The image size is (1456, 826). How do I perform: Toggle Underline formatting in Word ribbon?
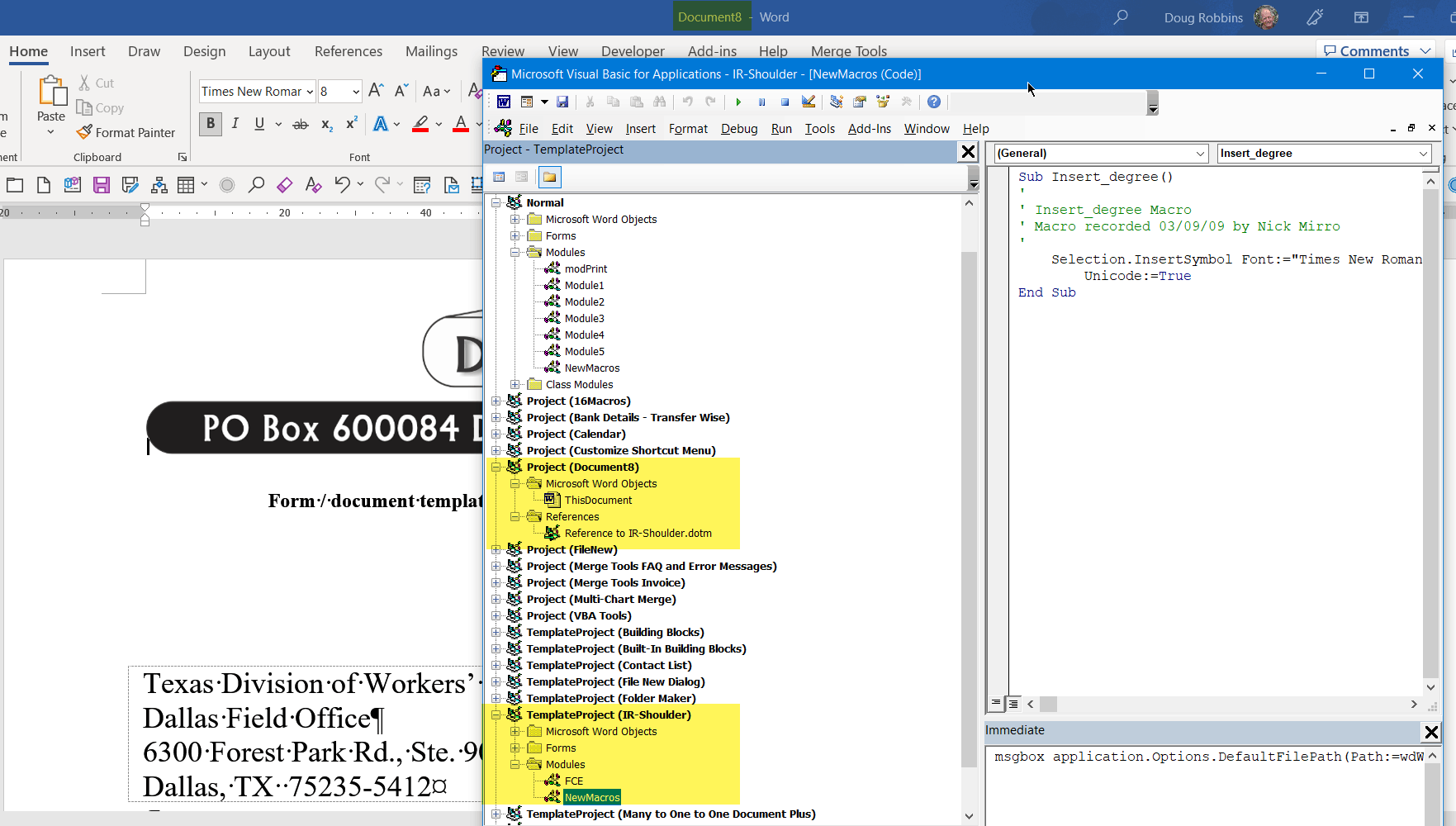[259, 124]
